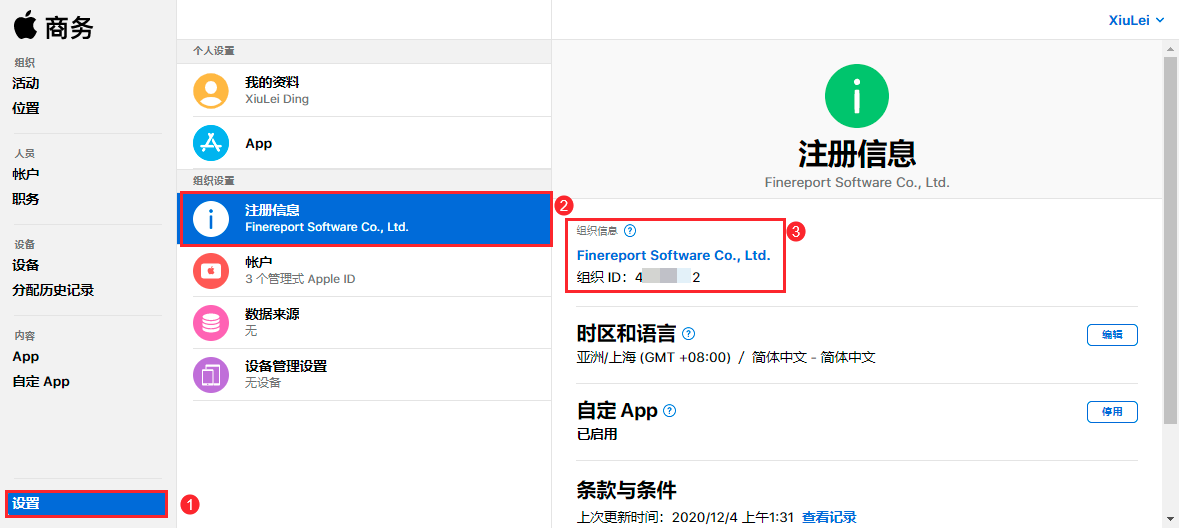Click the Finereport Software Co., Ltd. organization link

tap(674, 256)
